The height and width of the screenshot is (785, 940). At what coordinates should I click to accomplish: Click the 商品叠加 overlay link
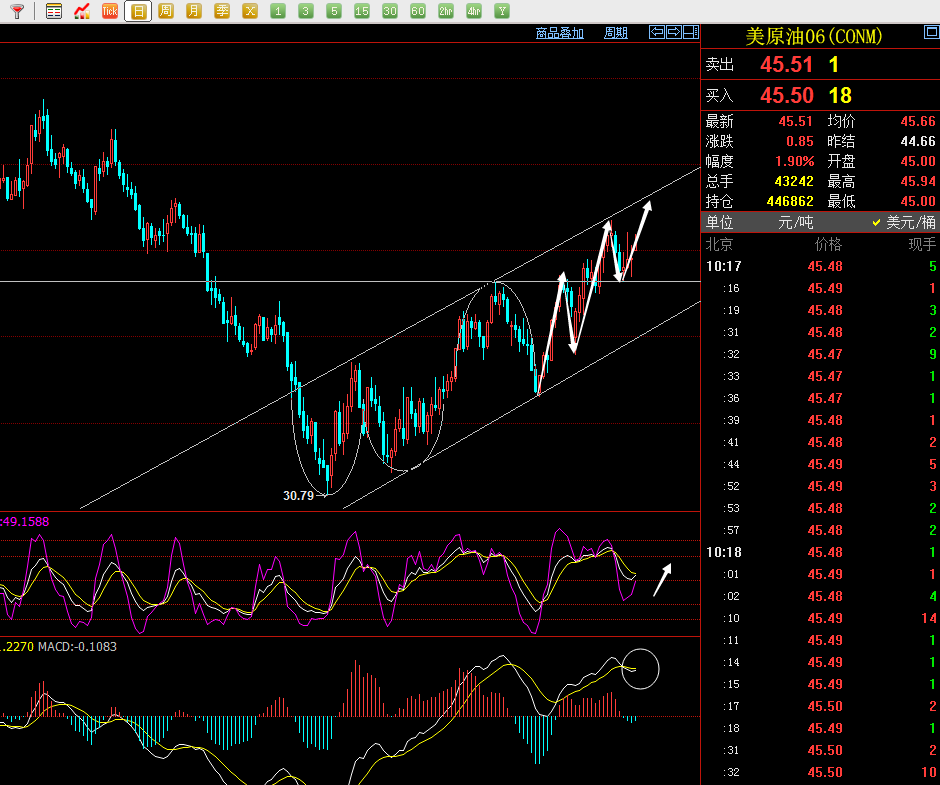tap(559, 33)
